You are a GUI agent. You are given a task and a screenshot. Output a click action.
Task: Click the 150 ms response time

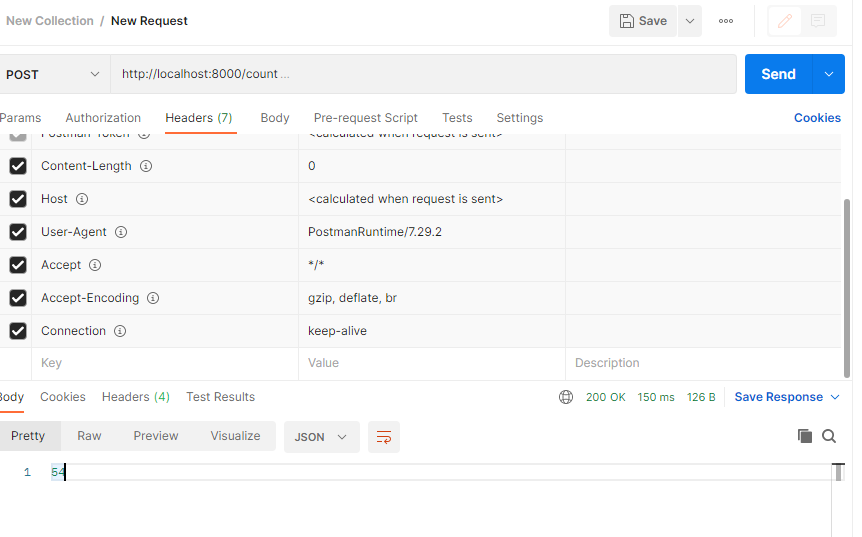pos(655,397)
